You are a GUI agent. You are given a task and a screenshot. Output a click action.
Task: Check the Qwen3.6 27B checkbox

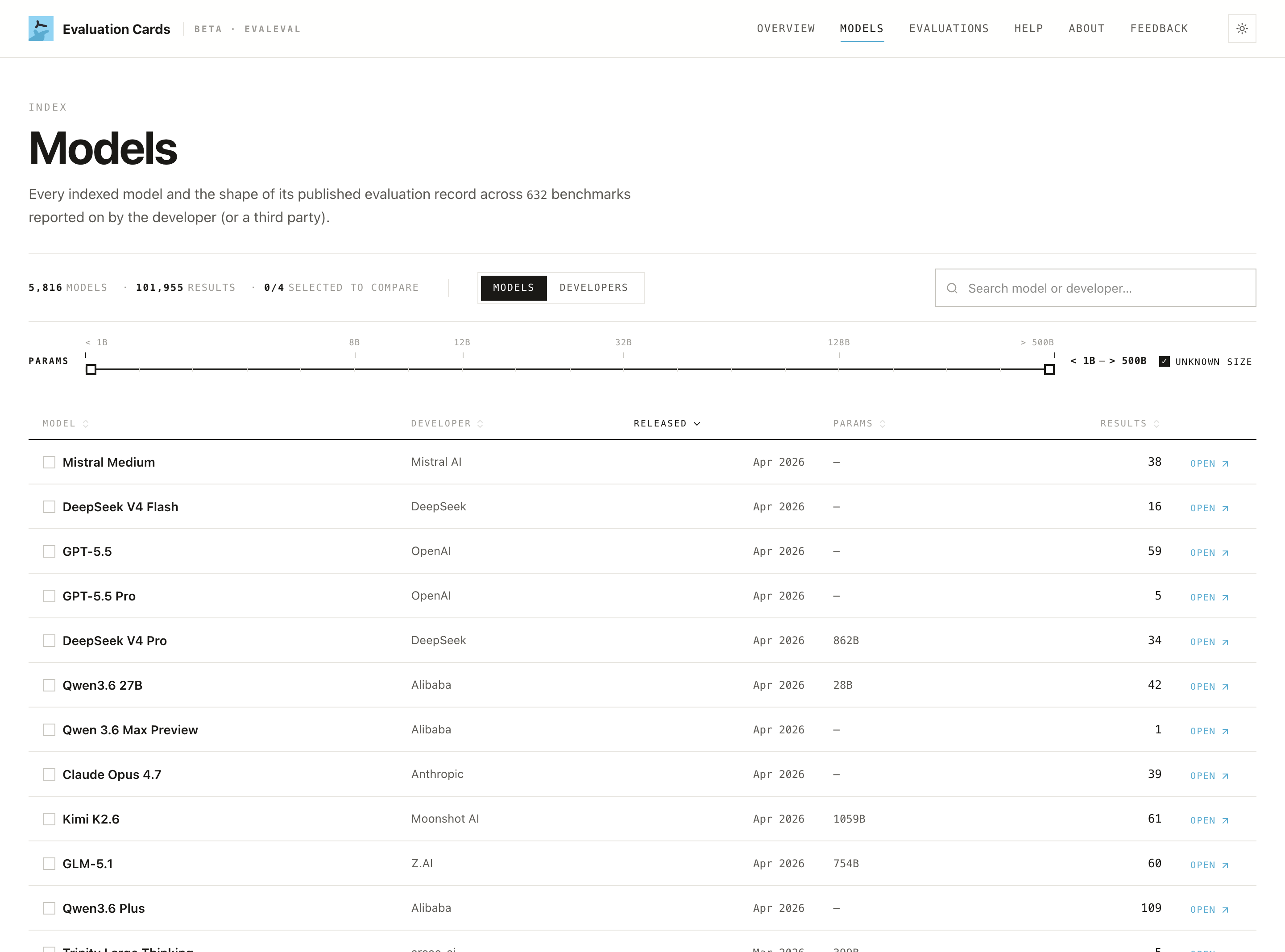(x=49, y=685)
